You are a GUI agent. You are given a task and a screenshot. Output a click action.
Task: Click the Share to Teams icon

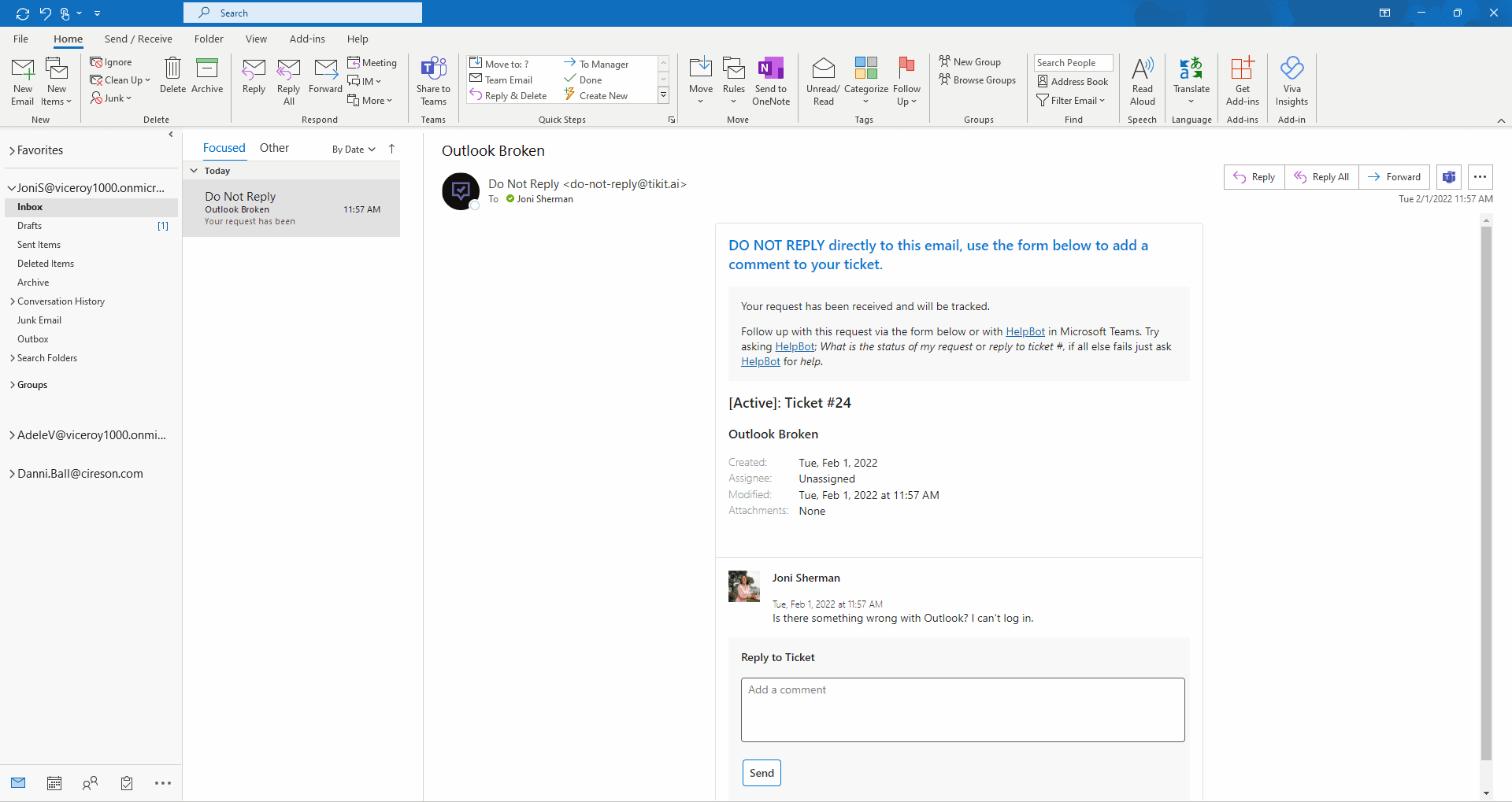[x=433, y=69]
